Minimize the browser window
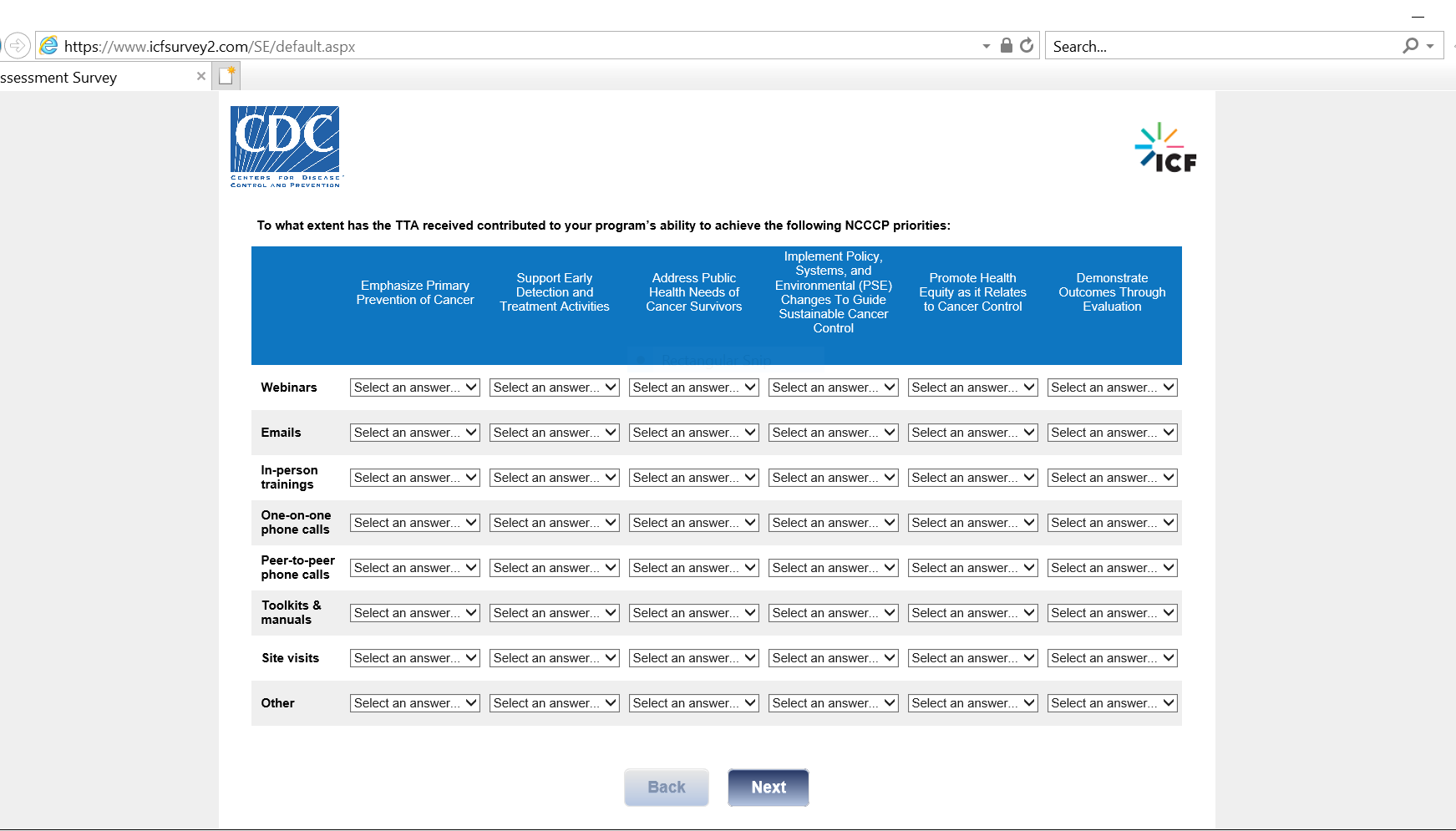 point(1418,16)
